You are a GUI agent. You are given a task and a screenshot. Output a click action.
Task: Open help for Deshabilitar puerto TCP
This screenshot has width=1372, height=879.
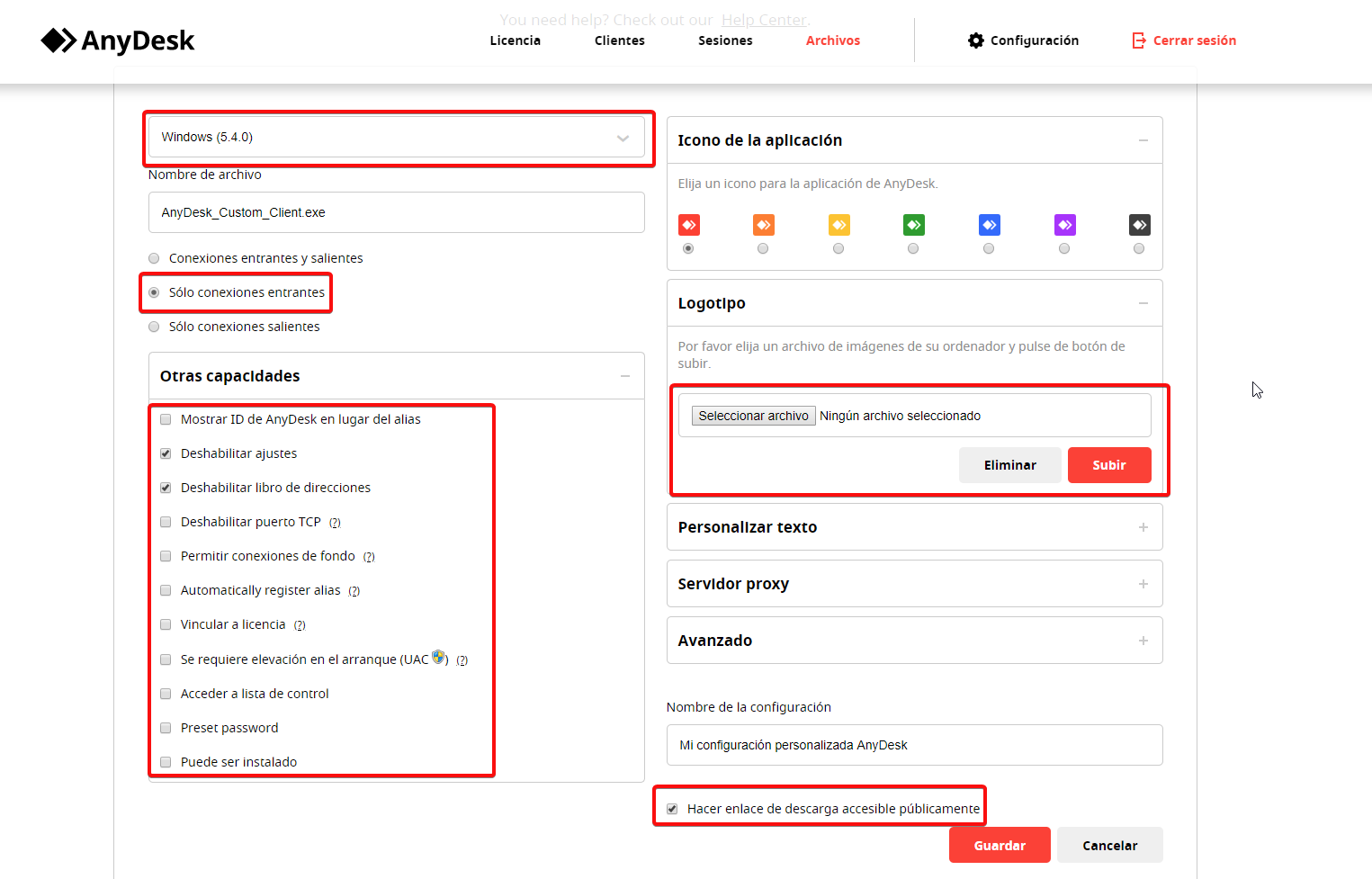coord(335,523)
